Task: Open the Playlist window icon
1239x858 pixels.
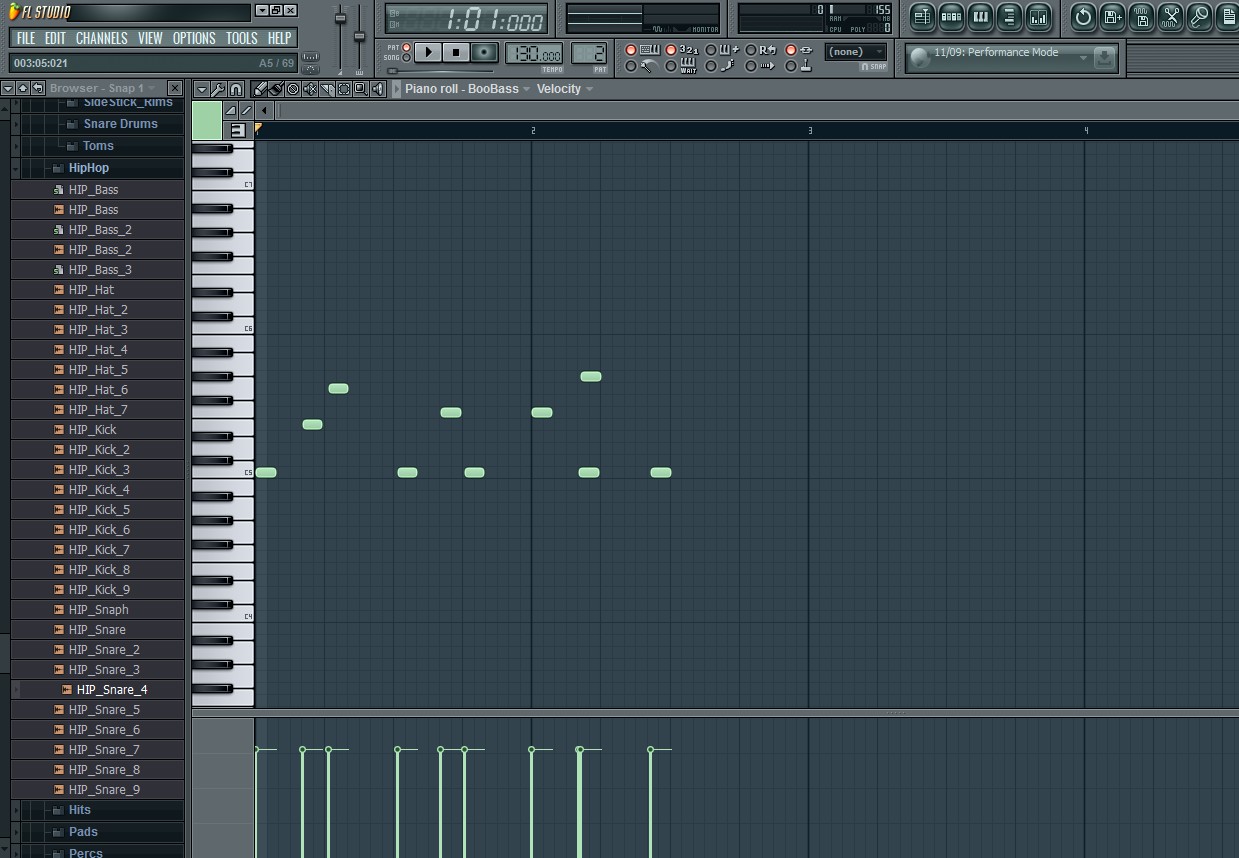Action: [x=922, y=17]
